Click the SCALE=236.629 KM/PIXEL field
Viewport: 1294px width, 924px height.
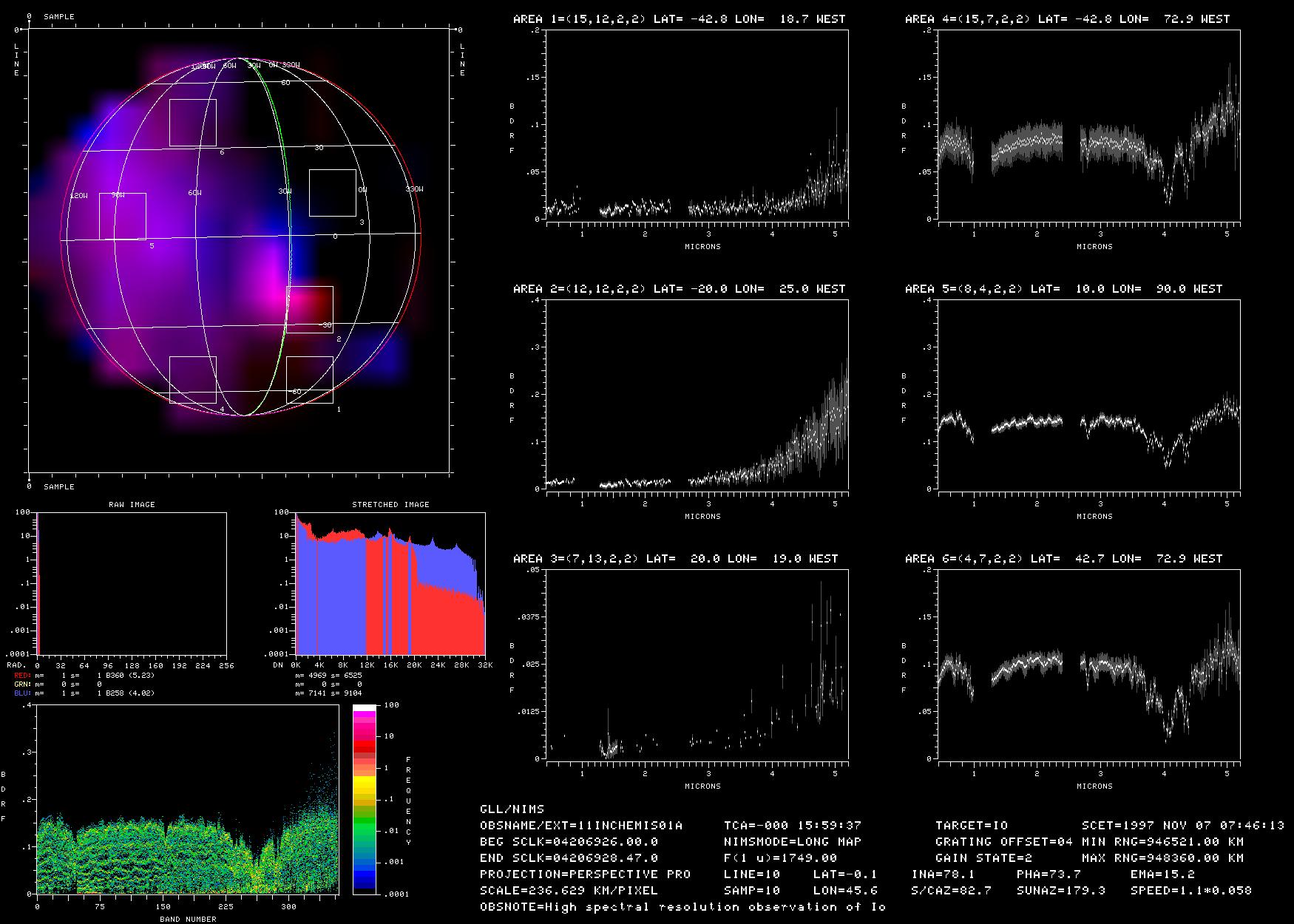point(569,891)
